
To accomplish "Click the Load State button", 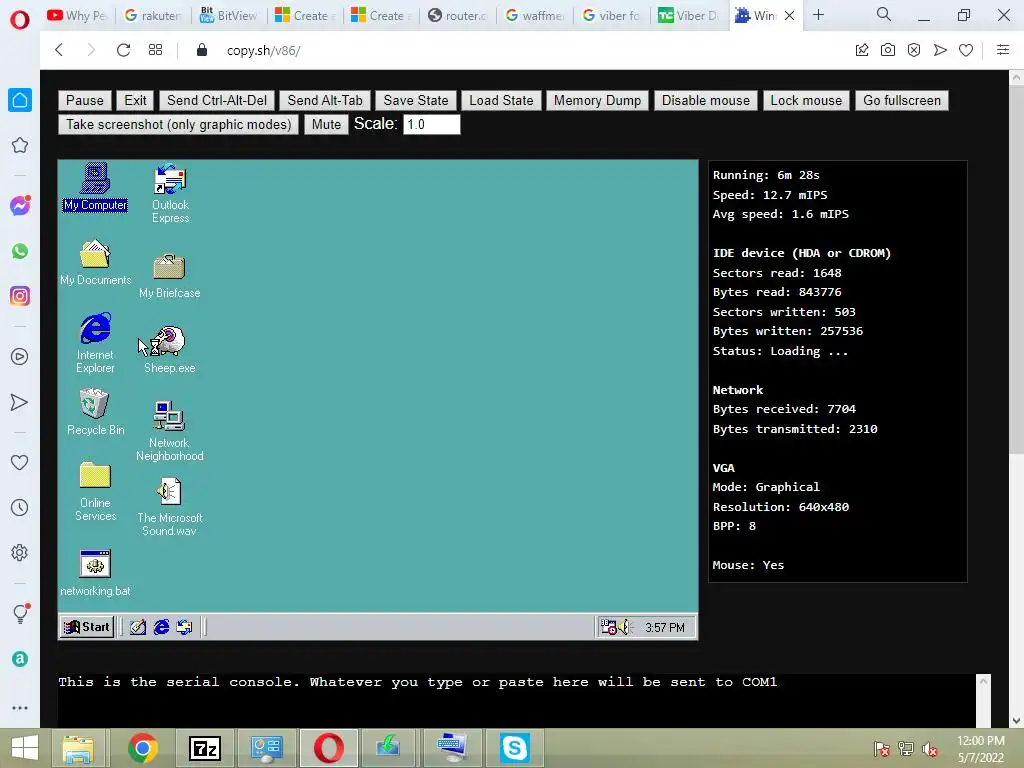I will click(501, 101).
